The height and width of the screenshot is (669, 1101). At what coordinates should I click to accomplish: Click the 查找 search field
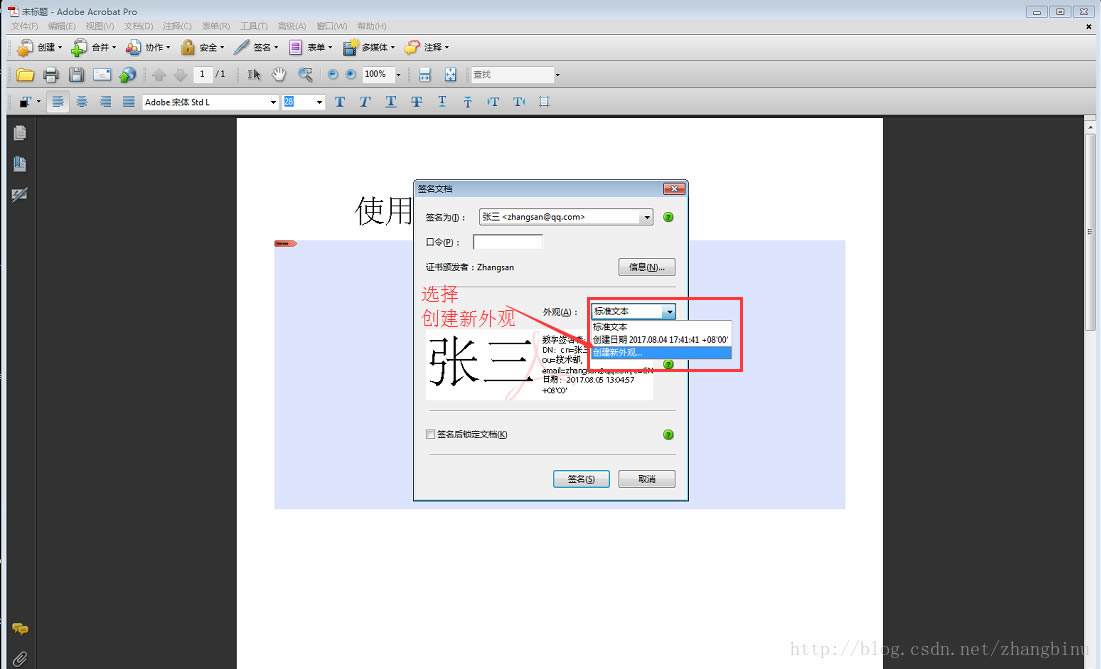point(513,74)
